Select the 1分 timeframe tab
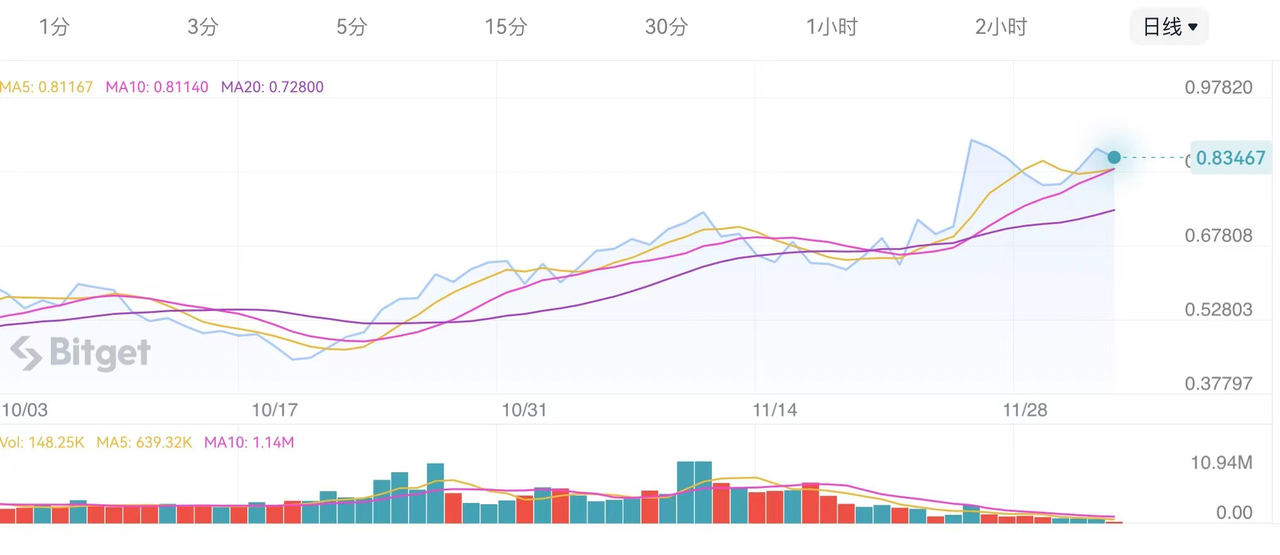 [x=54, y=27]
